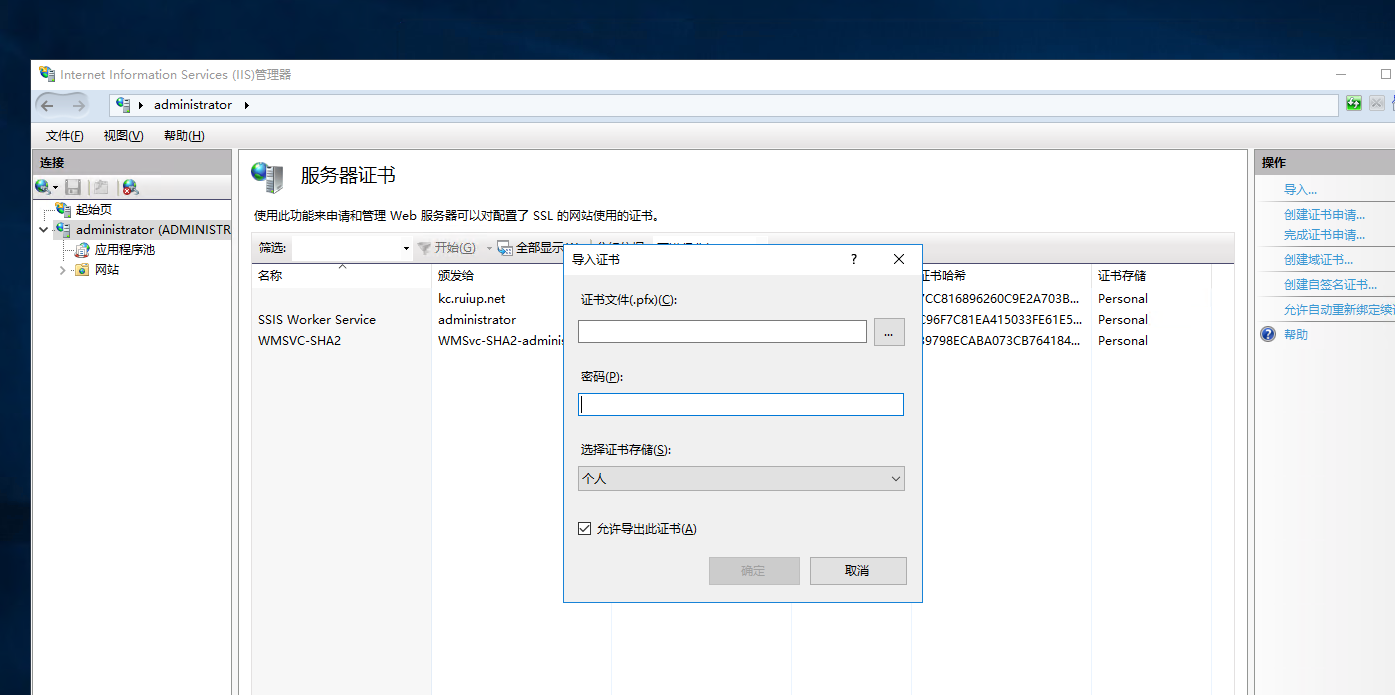
Task: Click the 全部显示 show all filter icon
Action: click(505, 248)
